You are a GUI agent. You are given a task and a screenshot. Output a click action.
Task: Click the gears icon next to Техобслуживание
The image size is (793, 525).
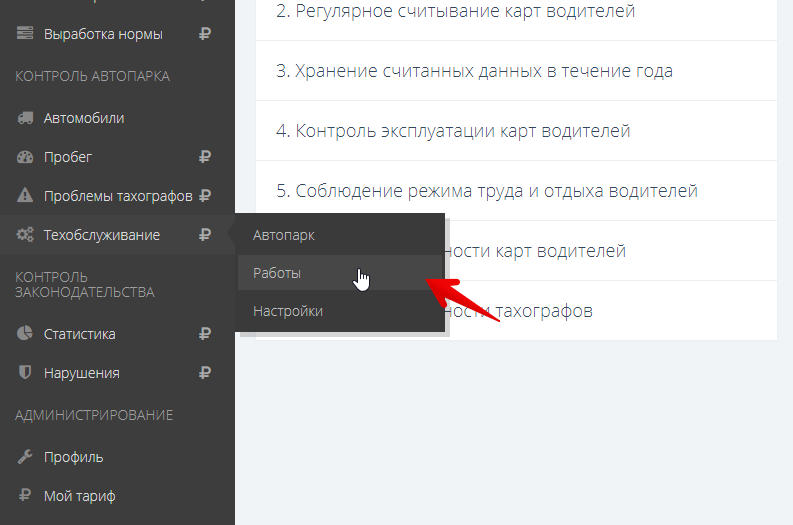25,234
